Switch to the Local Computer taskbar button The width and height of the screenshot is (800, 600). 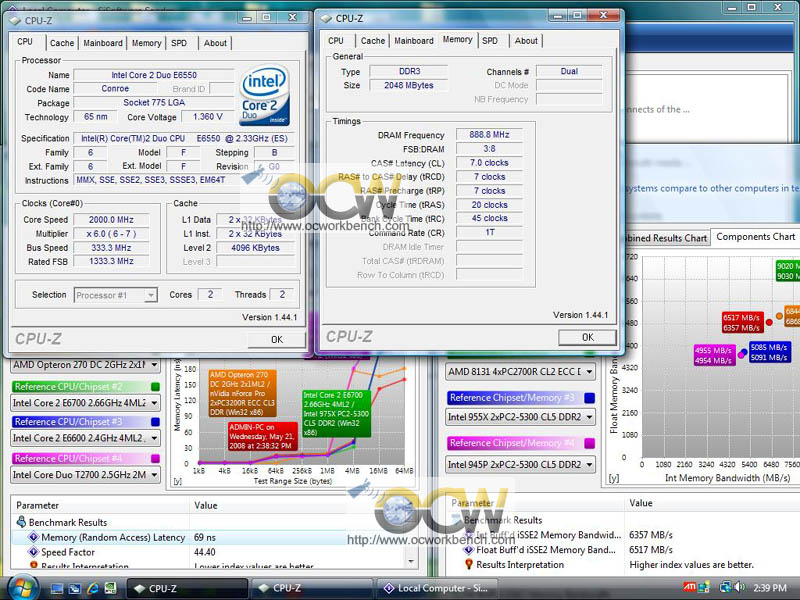436,588
